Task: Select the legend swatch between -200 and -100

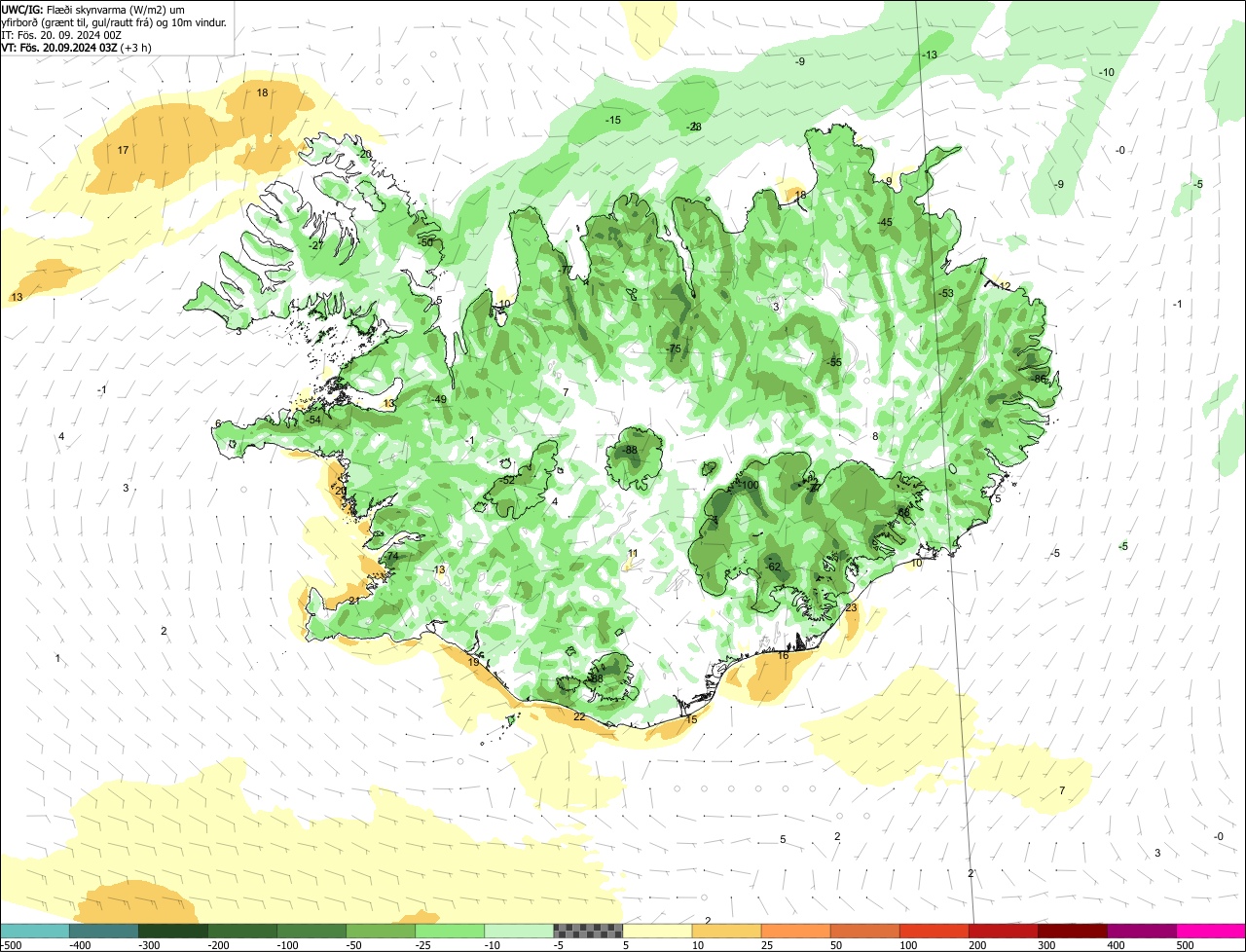Action: coord(242,931)
